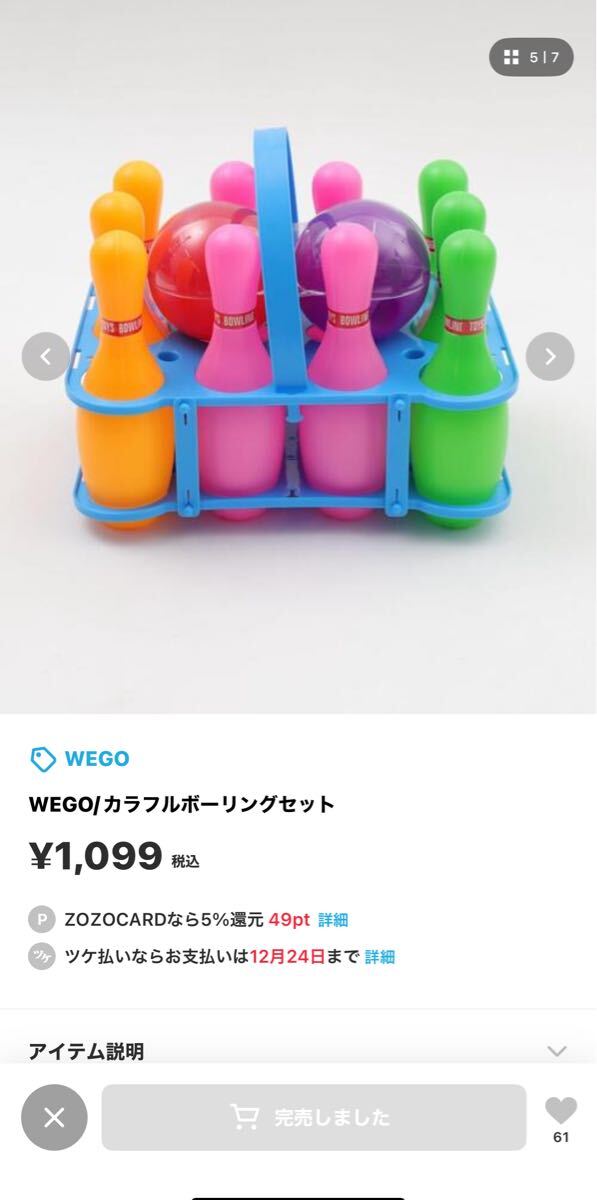This screenshot has width=597, height=1200.
Task: Tap the ツケ払い round icon
Action: click(x=41, y=956)
